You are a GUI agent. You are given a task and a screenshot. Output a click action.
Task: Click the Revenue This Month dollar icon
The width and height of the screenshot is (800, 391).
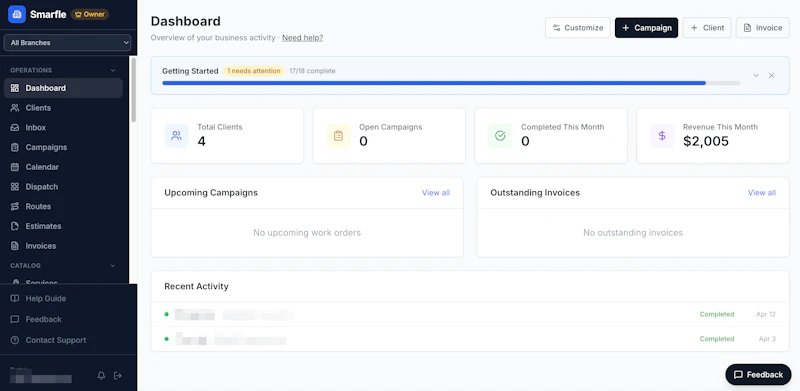point(662,136)
